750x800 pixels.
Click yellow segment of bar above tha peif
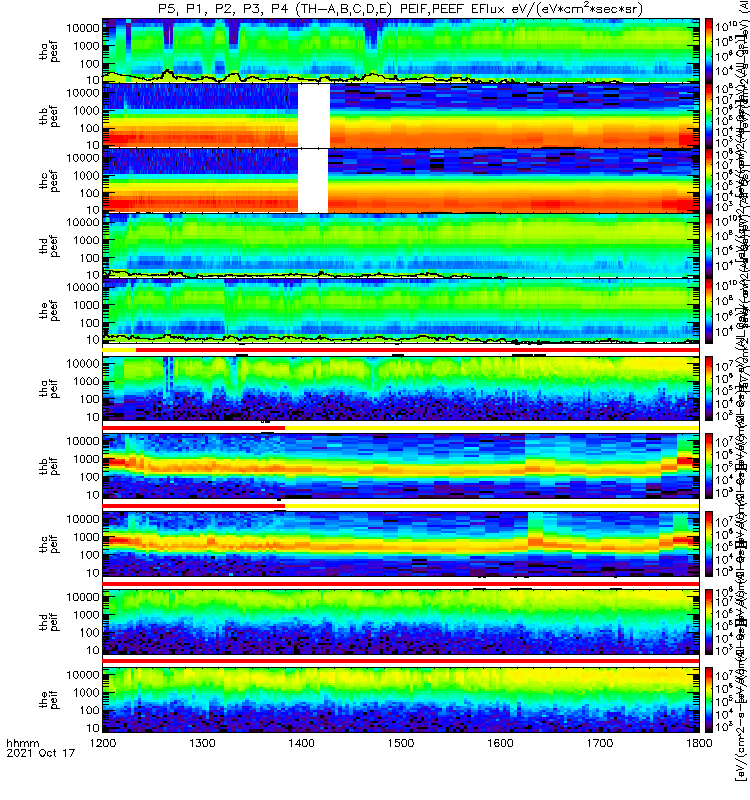point(119,350)
